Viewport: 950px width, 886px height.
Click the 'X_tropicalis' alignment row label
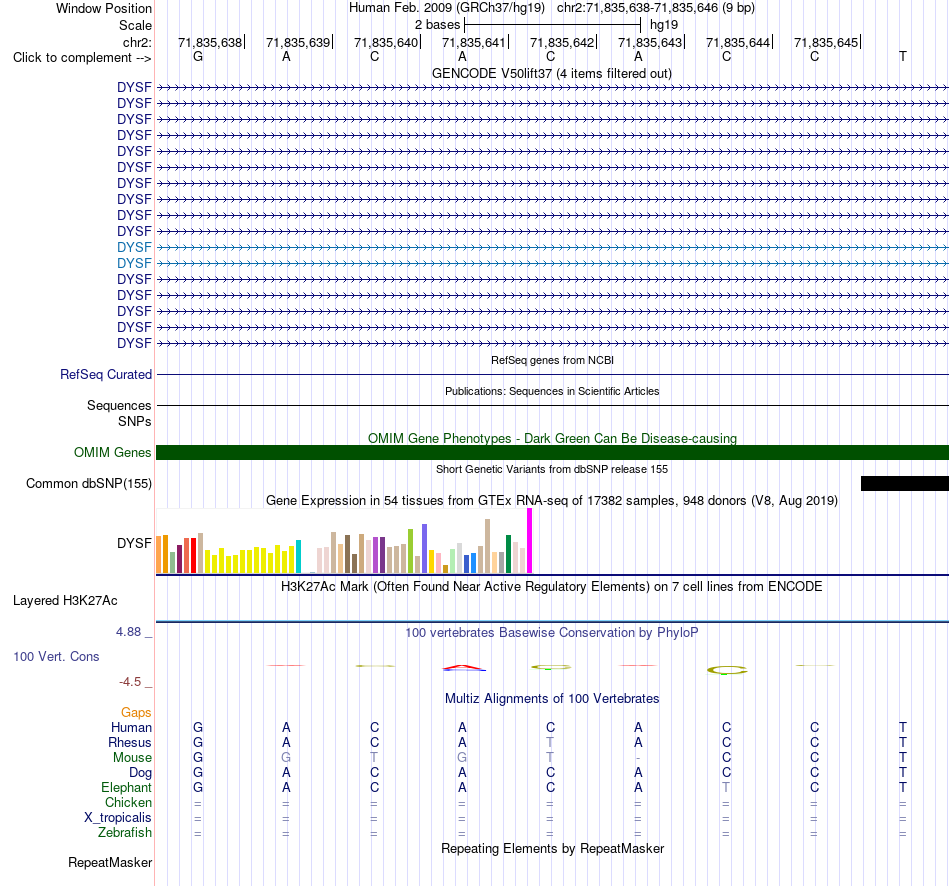118,818
